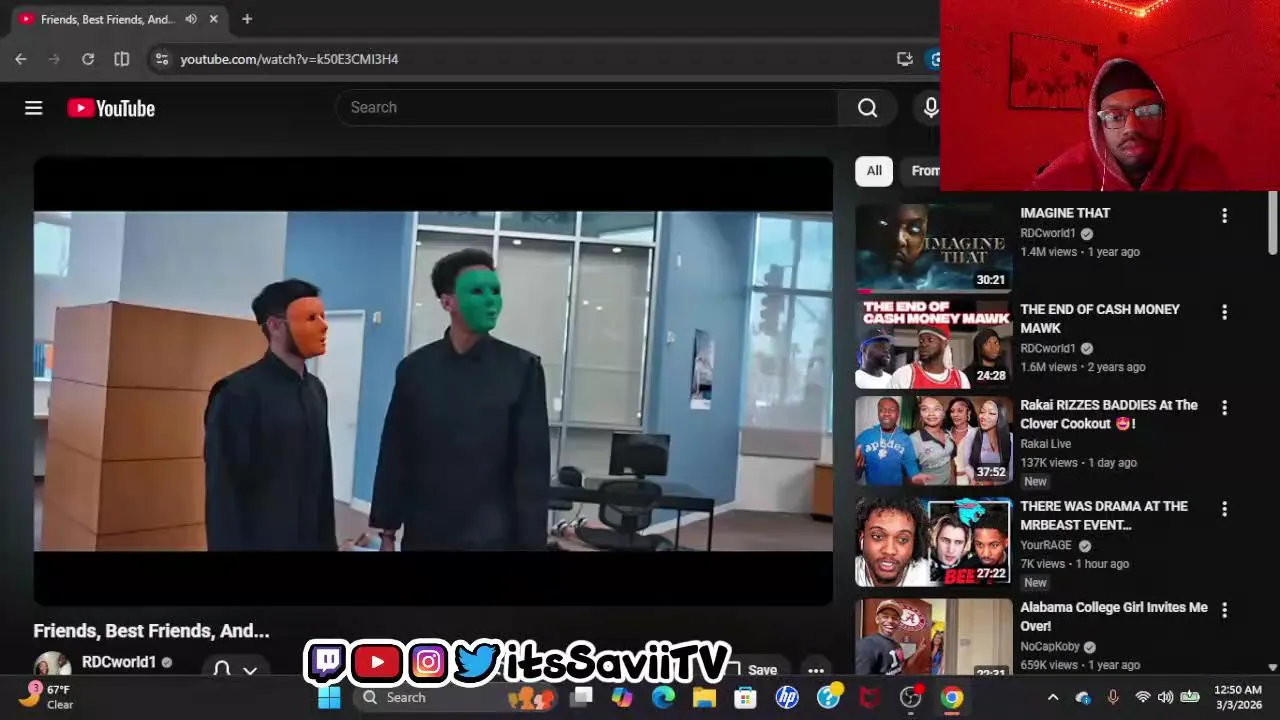Open the Rakai Live channel name
The height and width of the screenshot is (720, 1280).
click(1045, 444)
